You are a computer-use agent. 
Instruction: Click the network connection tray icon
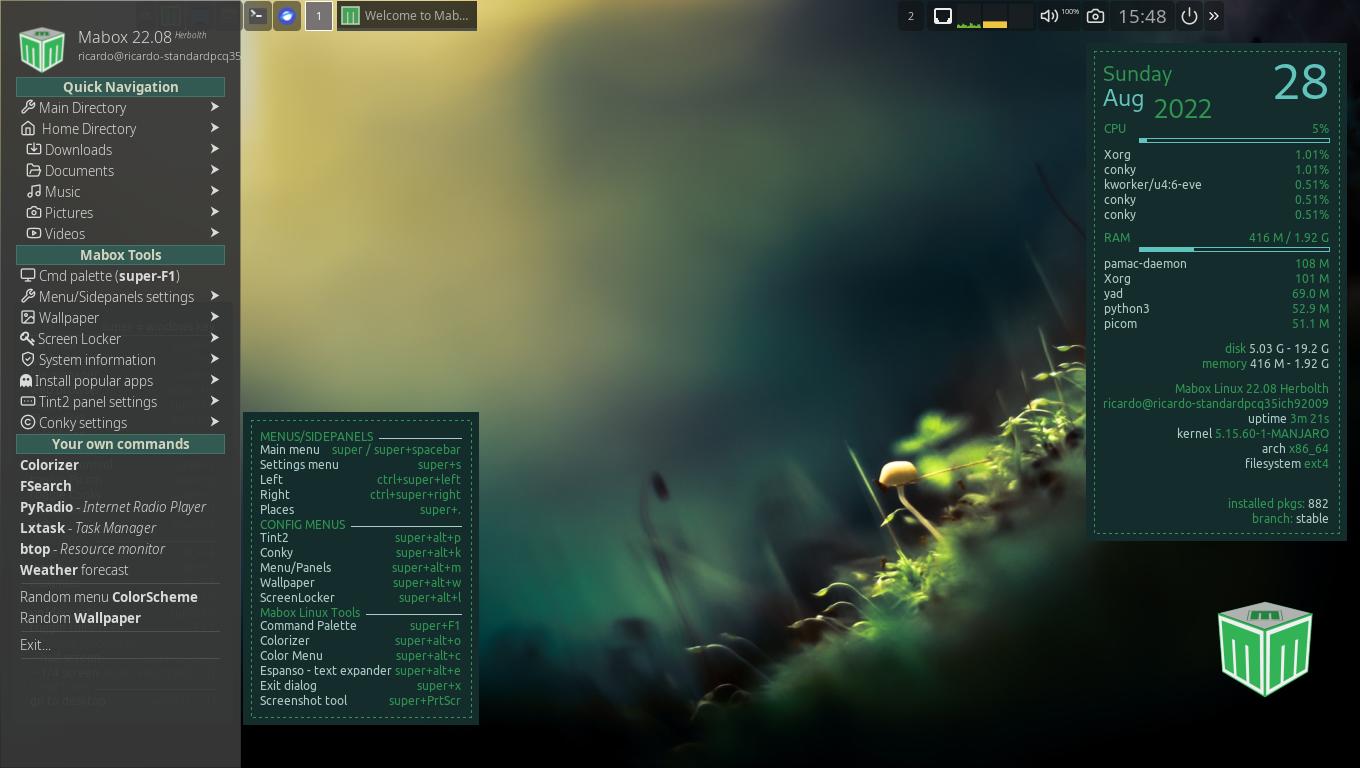pyautogui.click(x=942, y=16)
